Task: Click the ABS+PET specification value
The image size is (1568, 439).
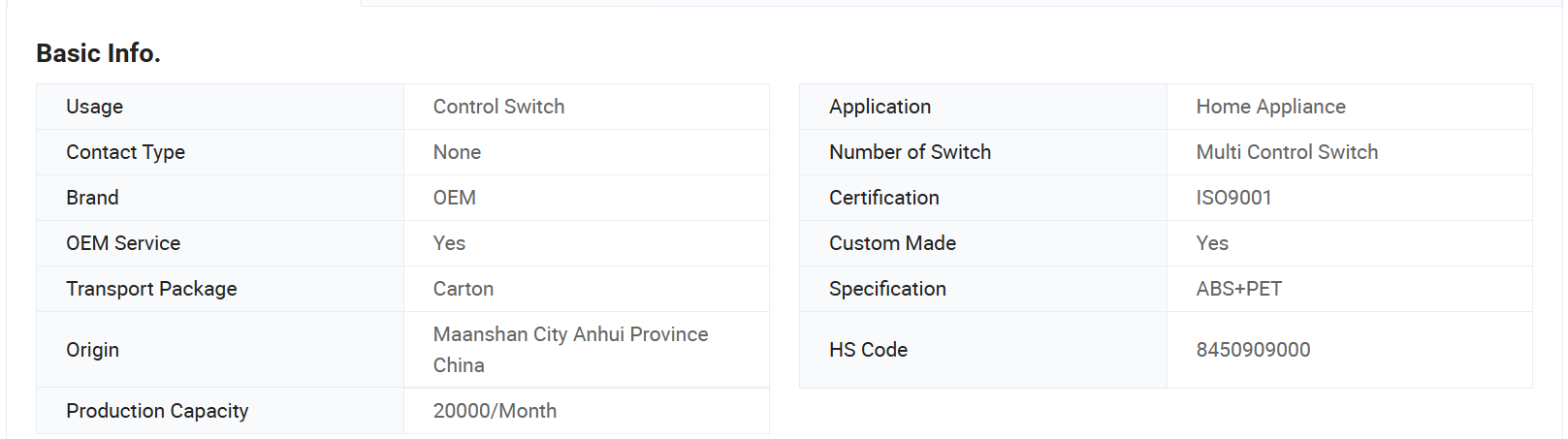Action: pos(1238,289)
